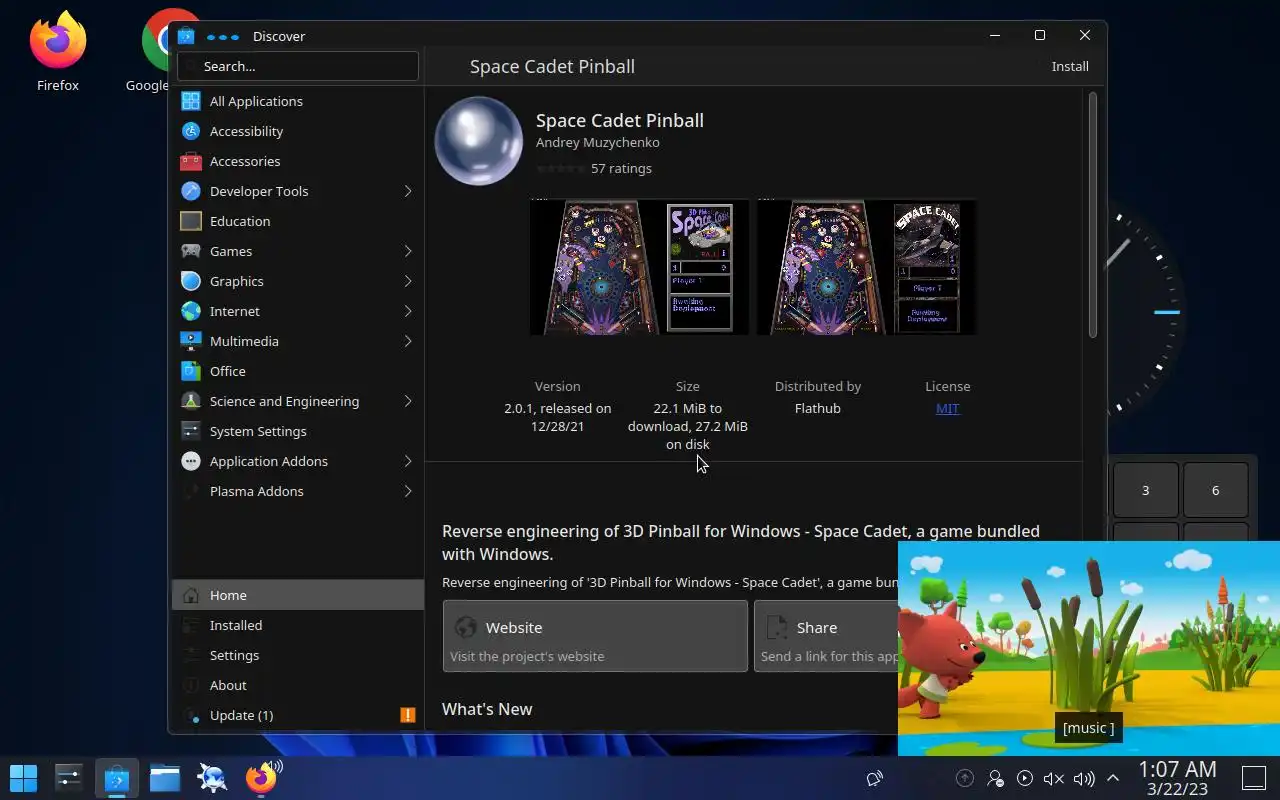This screenshot has width=1280, height=800.
Task: Visit the project's Website button
Action: pyautogui.click(x=595, y=636)
